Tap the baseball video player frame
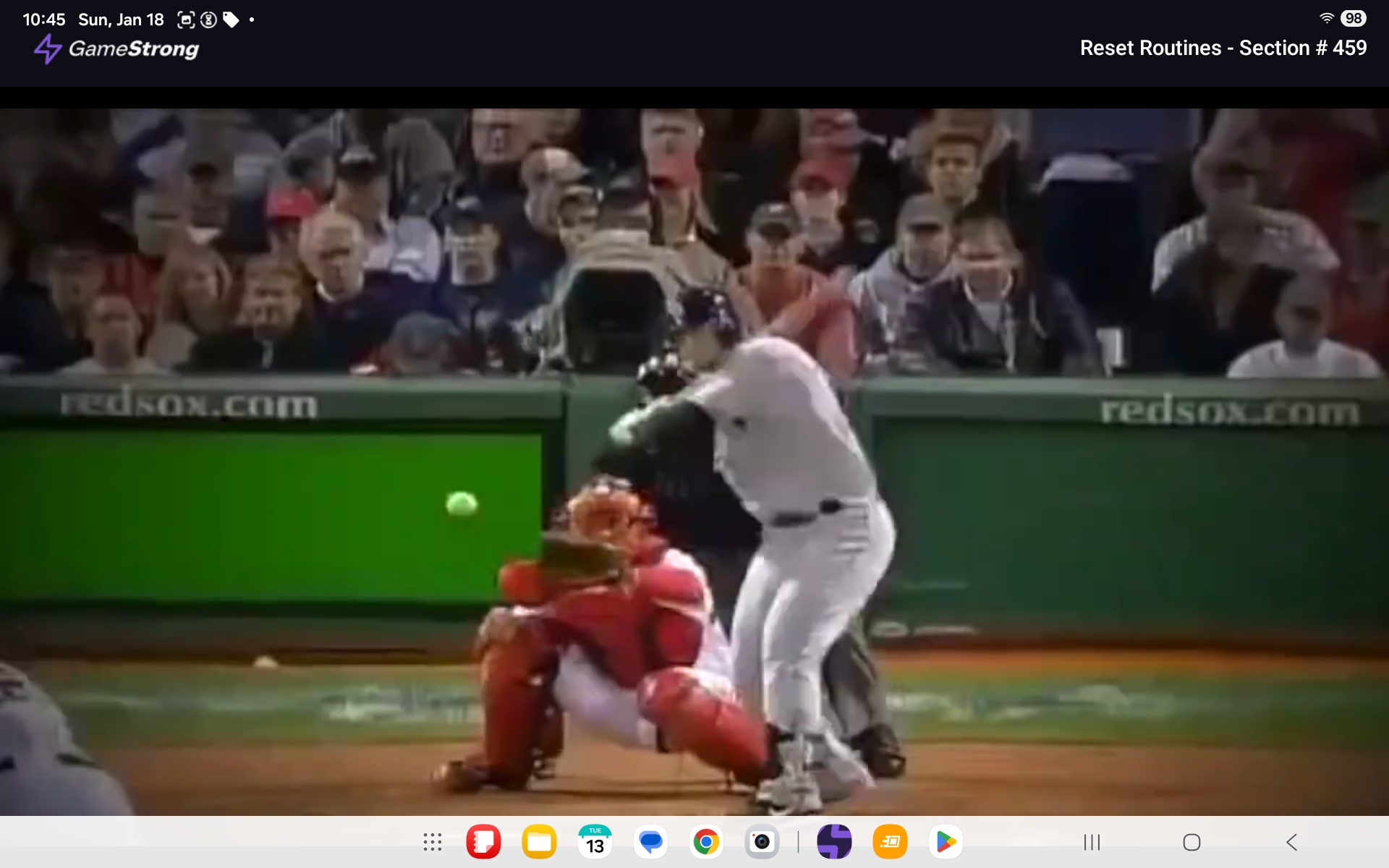Screen dimensions: 1389x868 point(694,462)
